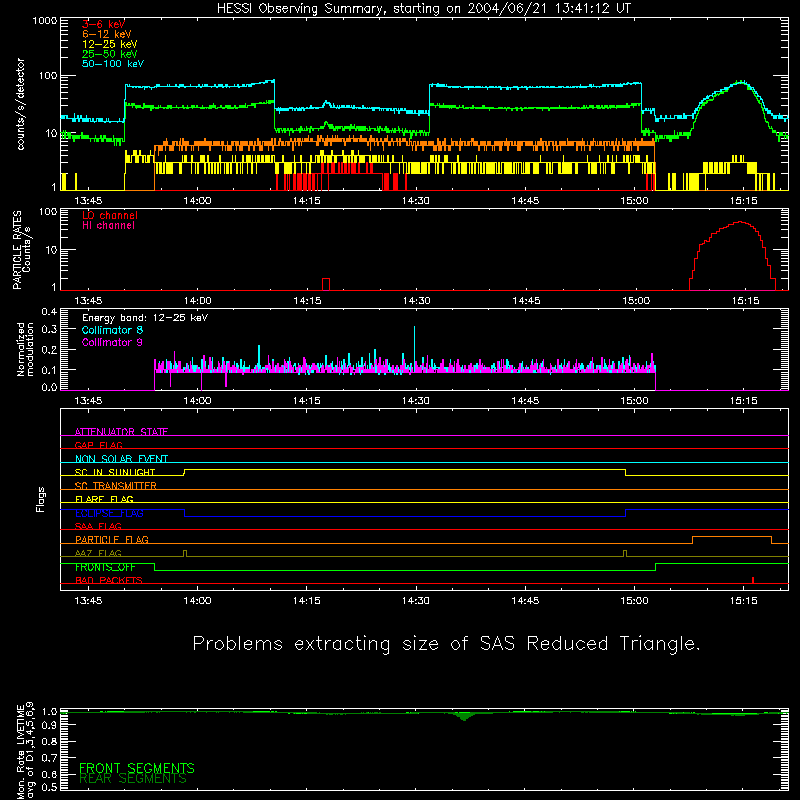Screen dimensions: 800x800
Task: Click the raised PARTICLE_FLAG segment
Action: (732, 537)
